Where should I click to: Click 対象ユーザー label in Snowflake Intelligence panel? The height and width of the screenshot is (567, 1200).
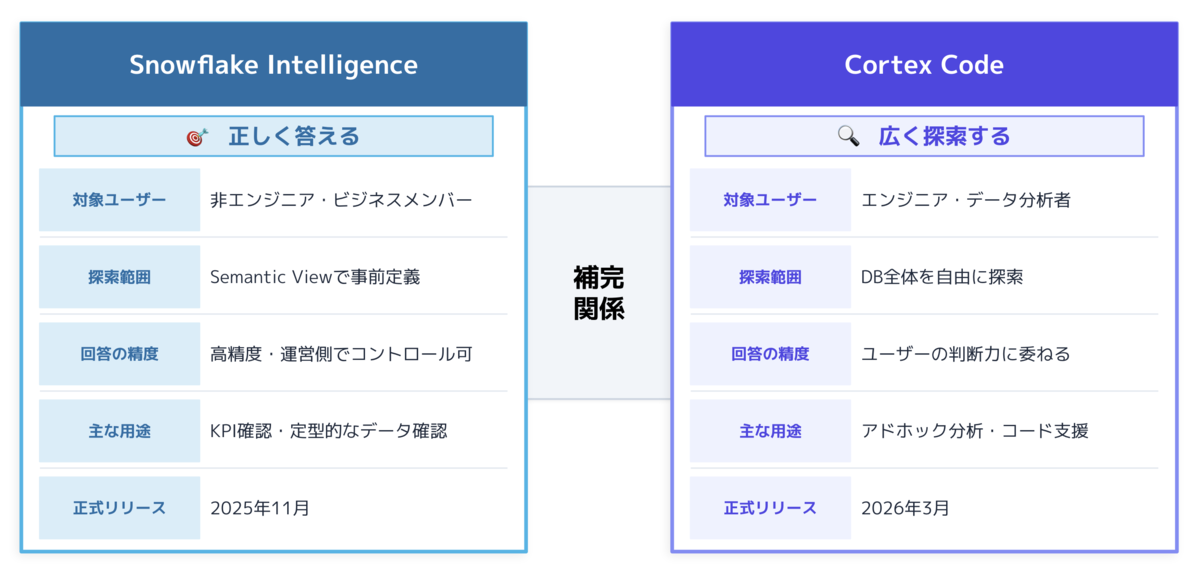pyautogui.click(x=119, y=200)
